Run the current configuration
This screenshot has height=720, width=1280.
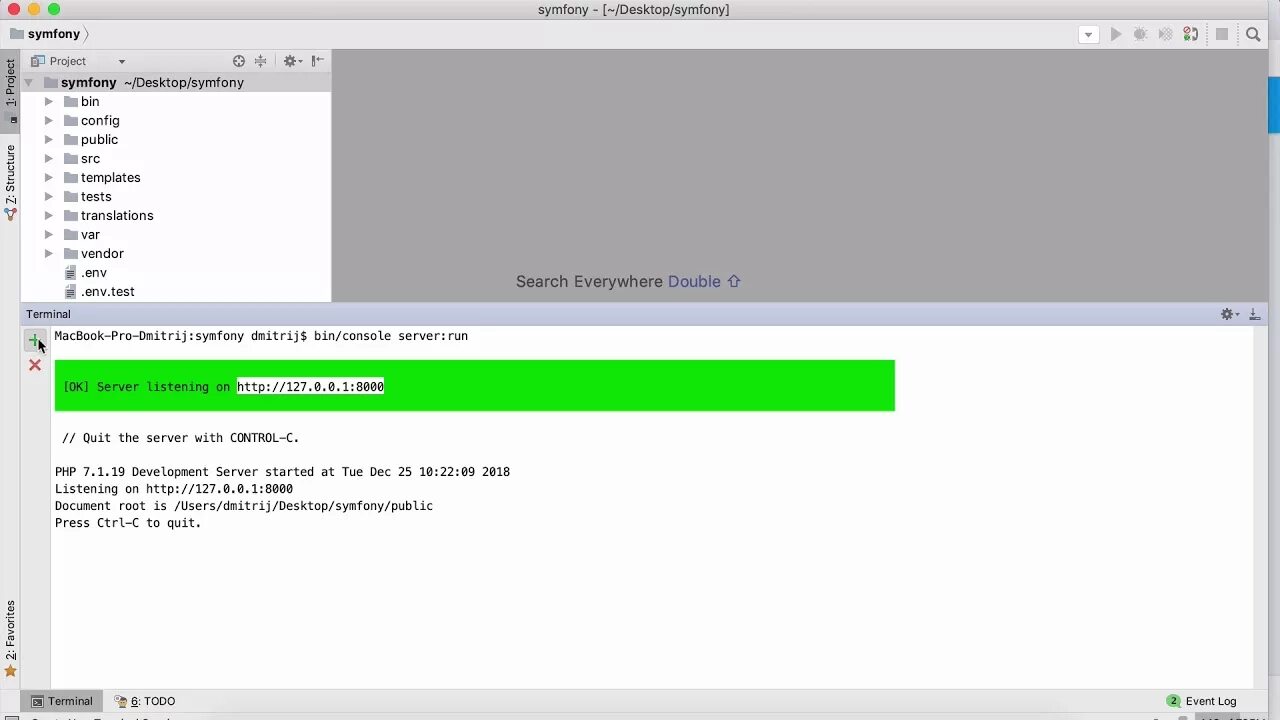coord(1116,34)
